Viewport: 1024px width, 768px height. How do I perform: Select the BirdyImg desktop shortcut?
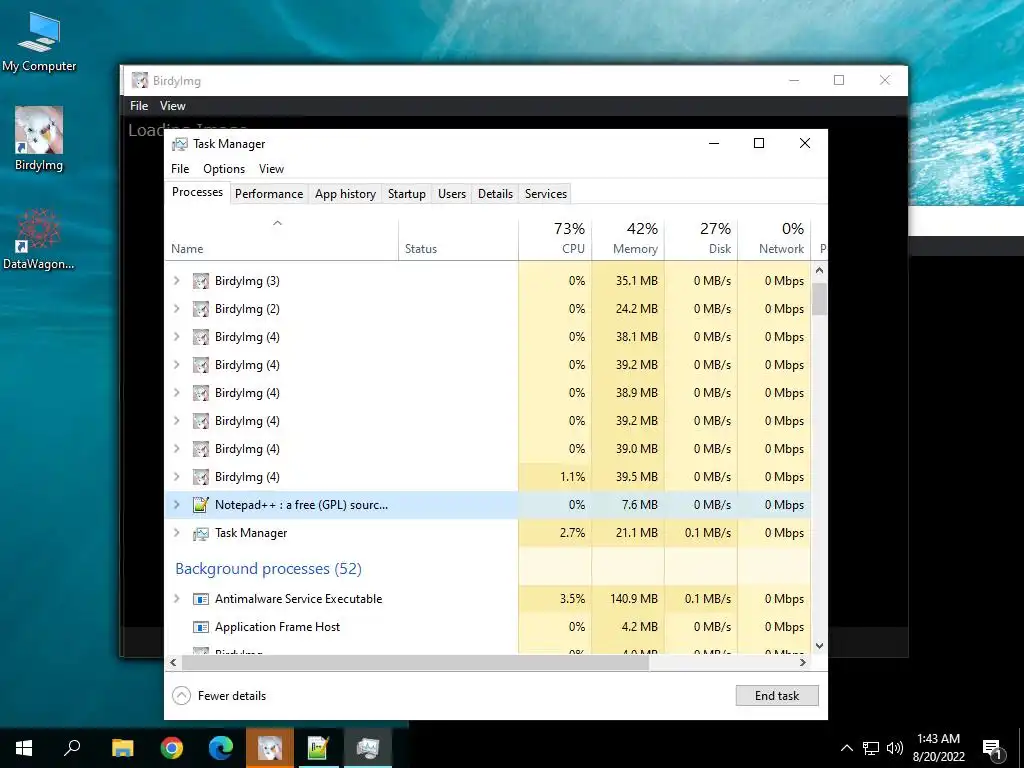39,139
